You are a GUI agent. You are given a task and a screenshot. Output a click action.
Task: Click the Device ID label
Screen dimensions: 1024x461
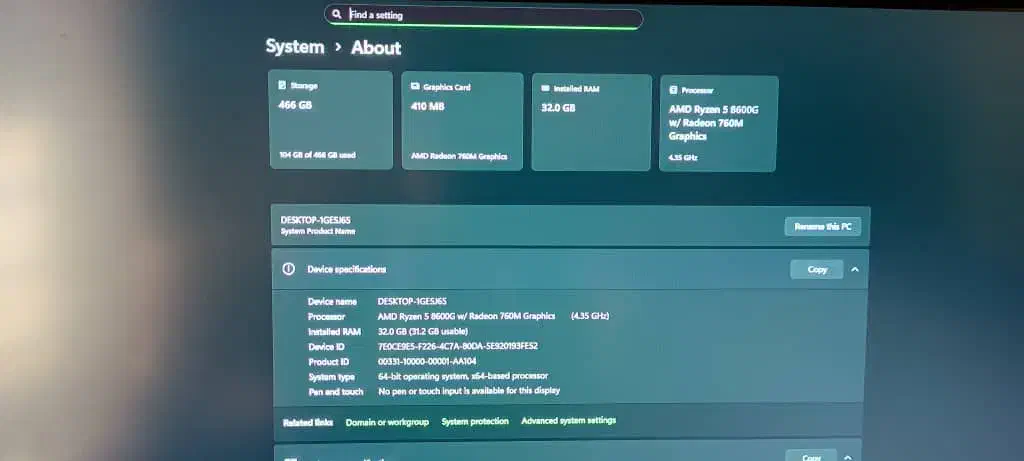click(x=326, y=347)
